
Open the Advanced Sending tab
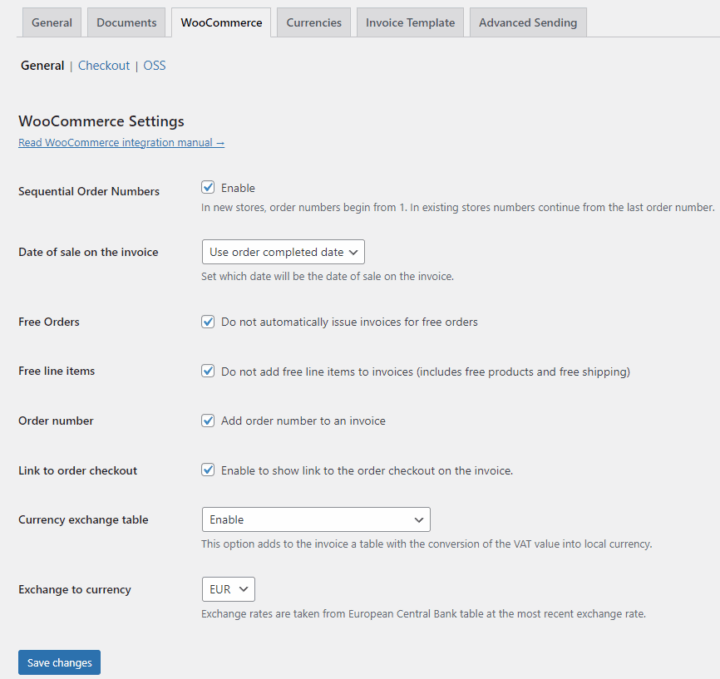527,22
